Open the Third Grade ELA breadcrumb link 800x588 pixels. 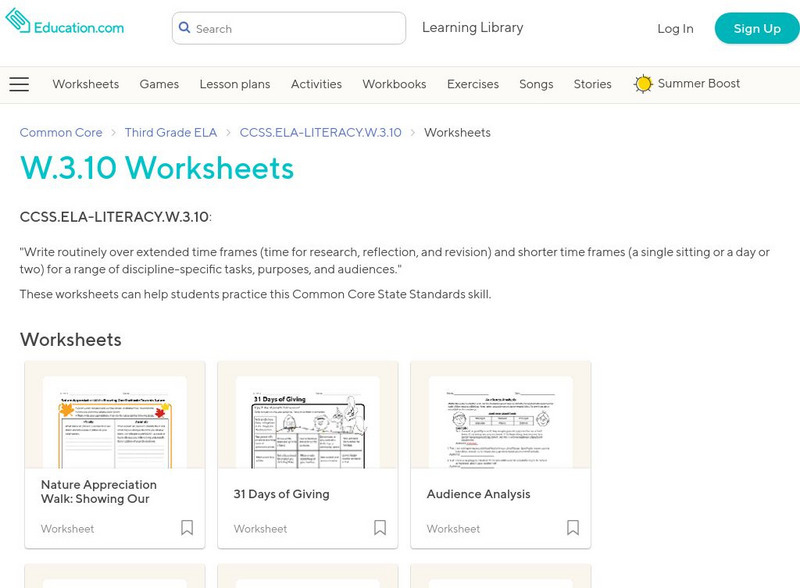coord(172,132)
